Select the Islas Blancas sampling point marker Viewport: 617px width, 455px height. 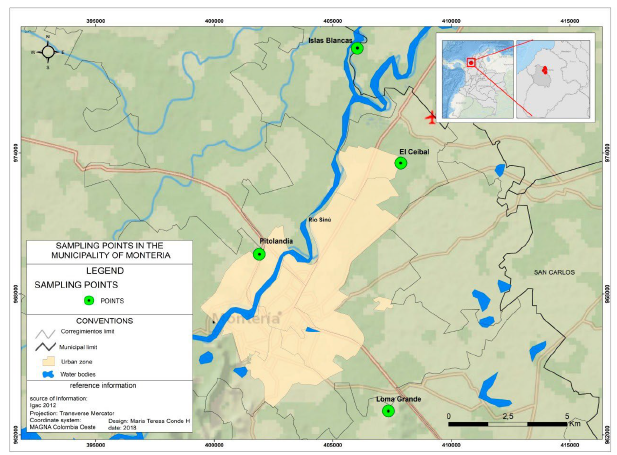[358, 49]
